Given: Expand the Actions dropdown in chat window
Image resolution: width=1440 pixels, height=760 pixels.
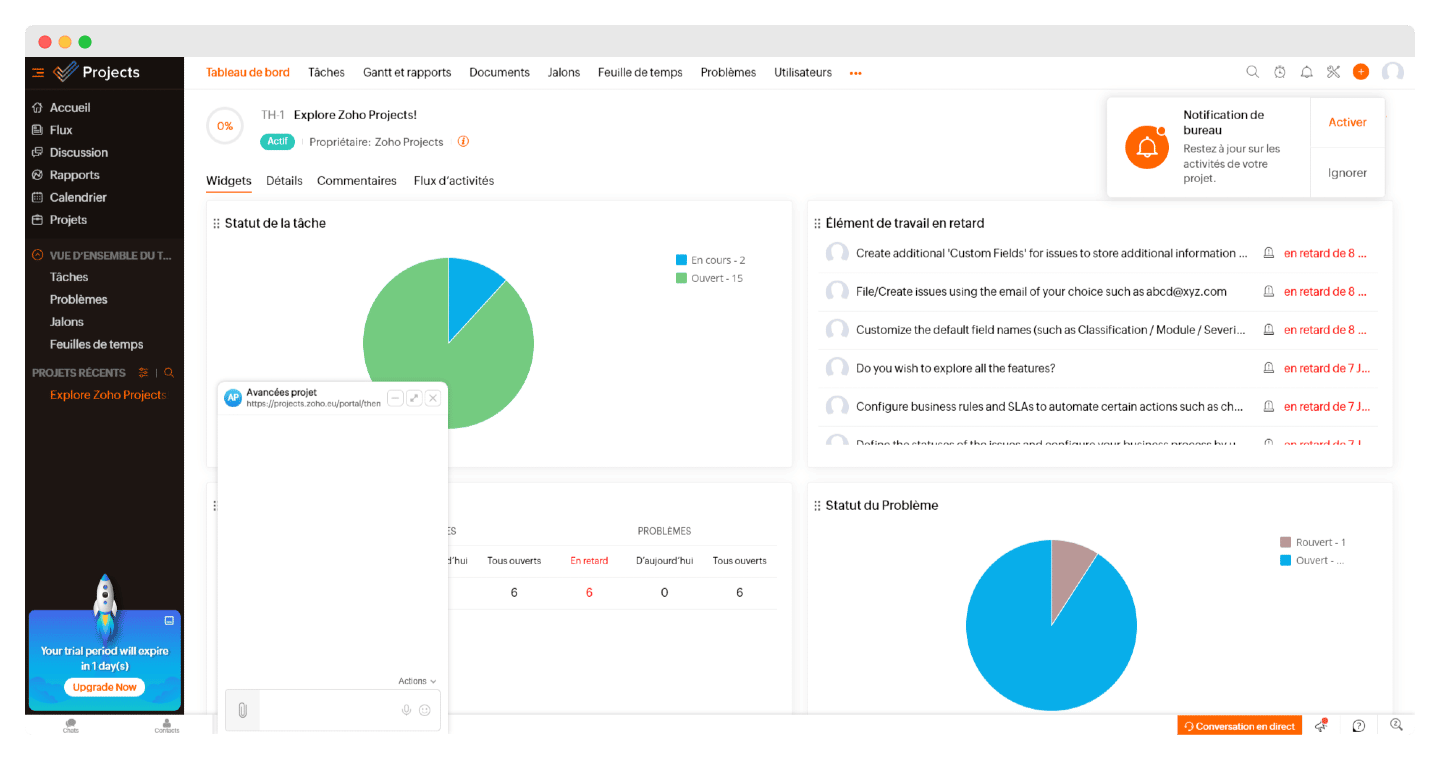Looking at the screenshot, I should coord(417,681).
